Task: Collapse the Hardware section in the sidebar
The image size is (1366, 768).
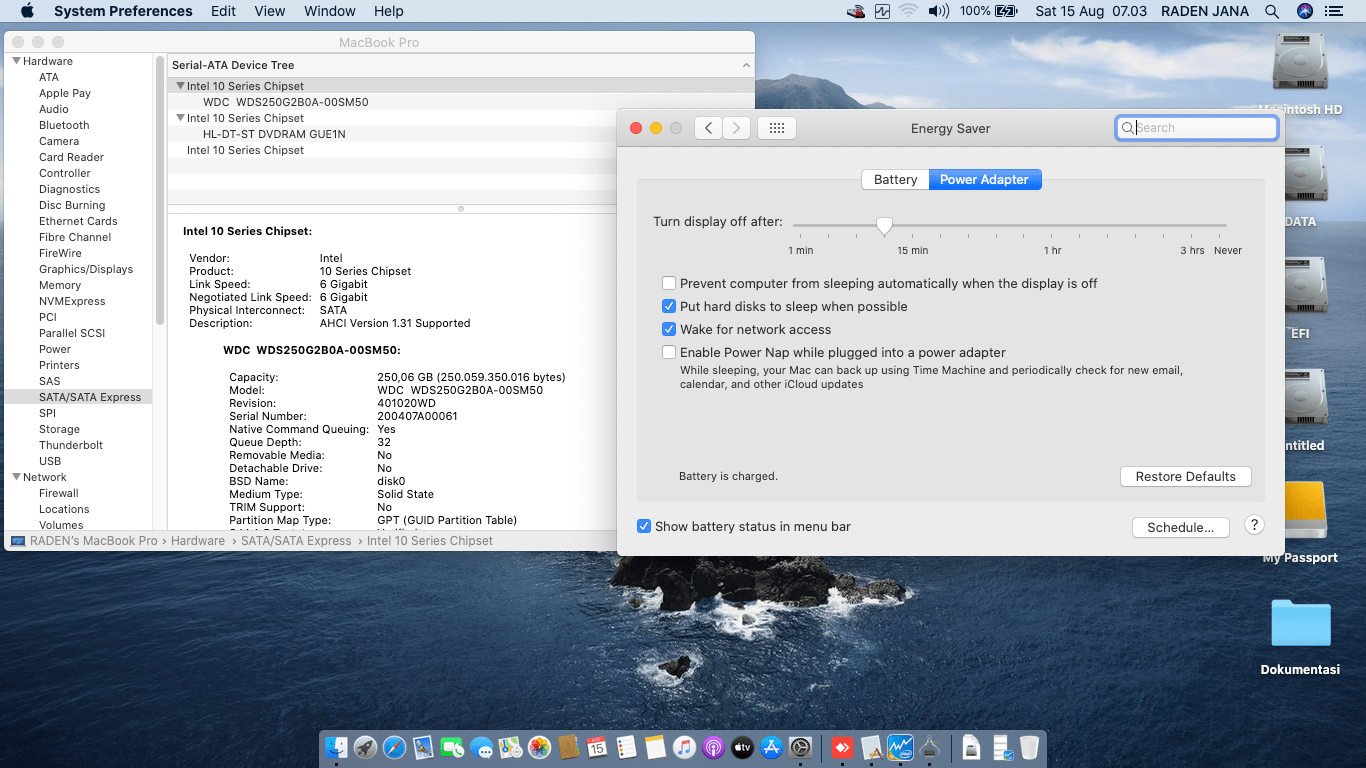Action: click(16, 61)
